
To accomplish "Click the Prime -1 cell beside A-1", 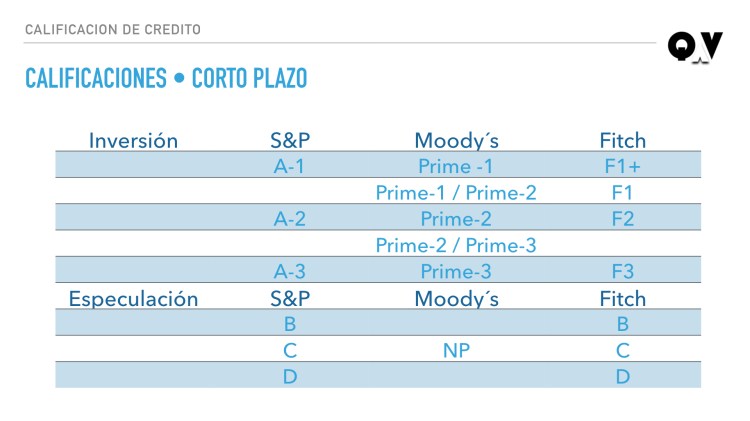I will [x=455, y=167].
